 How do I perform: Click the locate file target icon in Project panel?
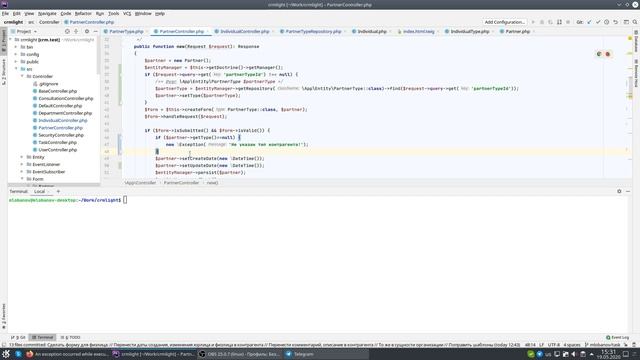click(x=67, y=31)
